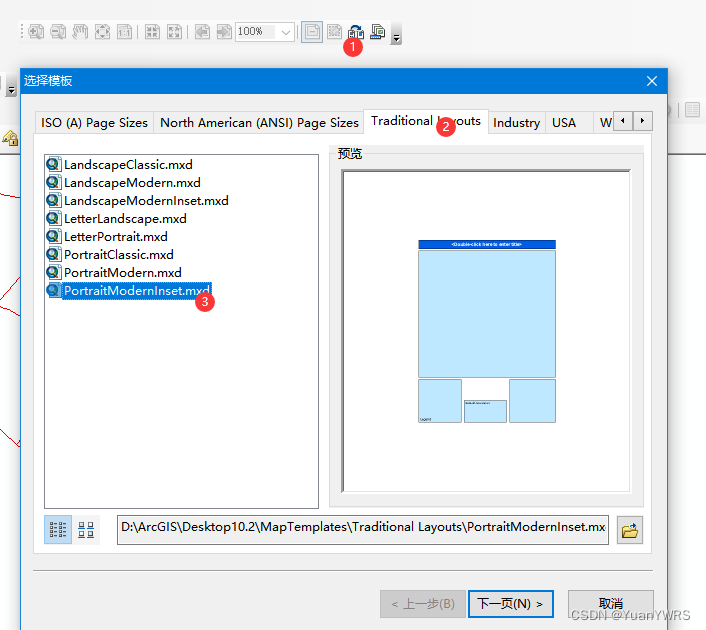
Task: Open the Industry tab
Action: 516,122
